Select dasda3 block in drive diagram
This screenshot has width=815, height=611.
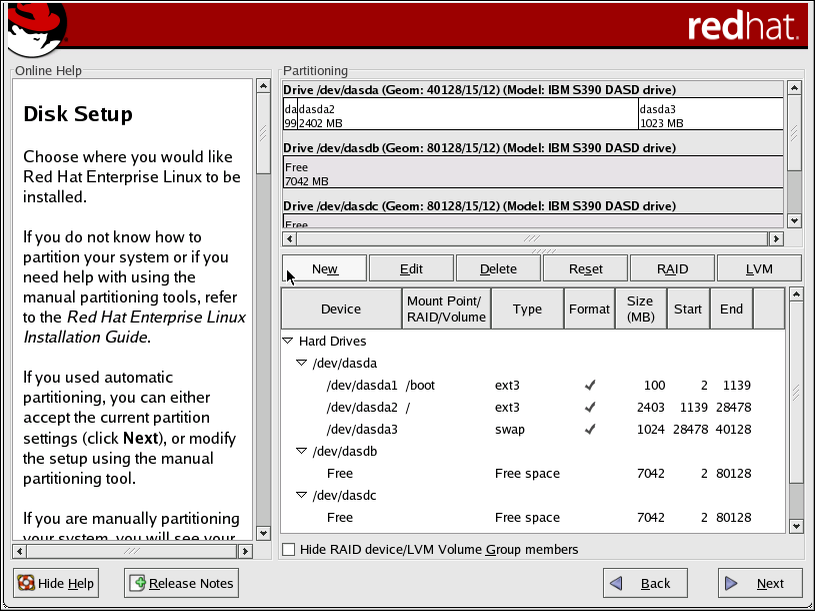click(709, 115)
